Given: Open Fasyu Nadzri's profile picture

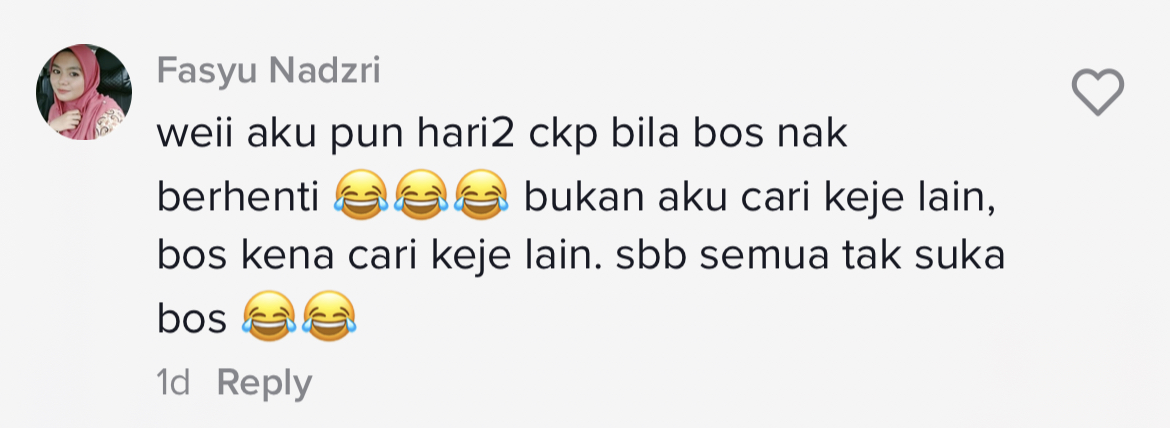Looking at the screenshot, I should point(84,92).
